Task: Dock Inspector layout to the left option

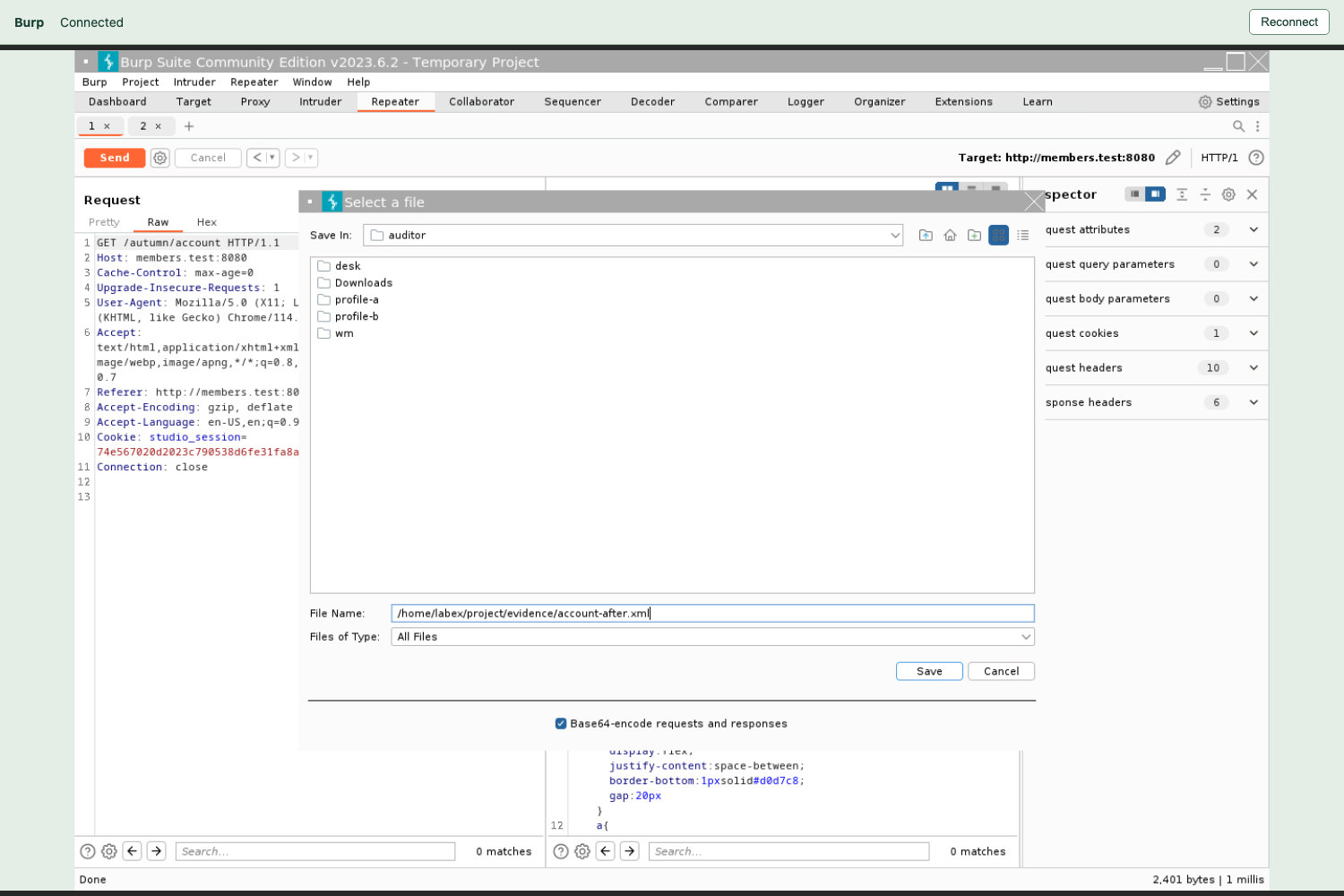Action: pyautogui.click(x=1134, y=194)
